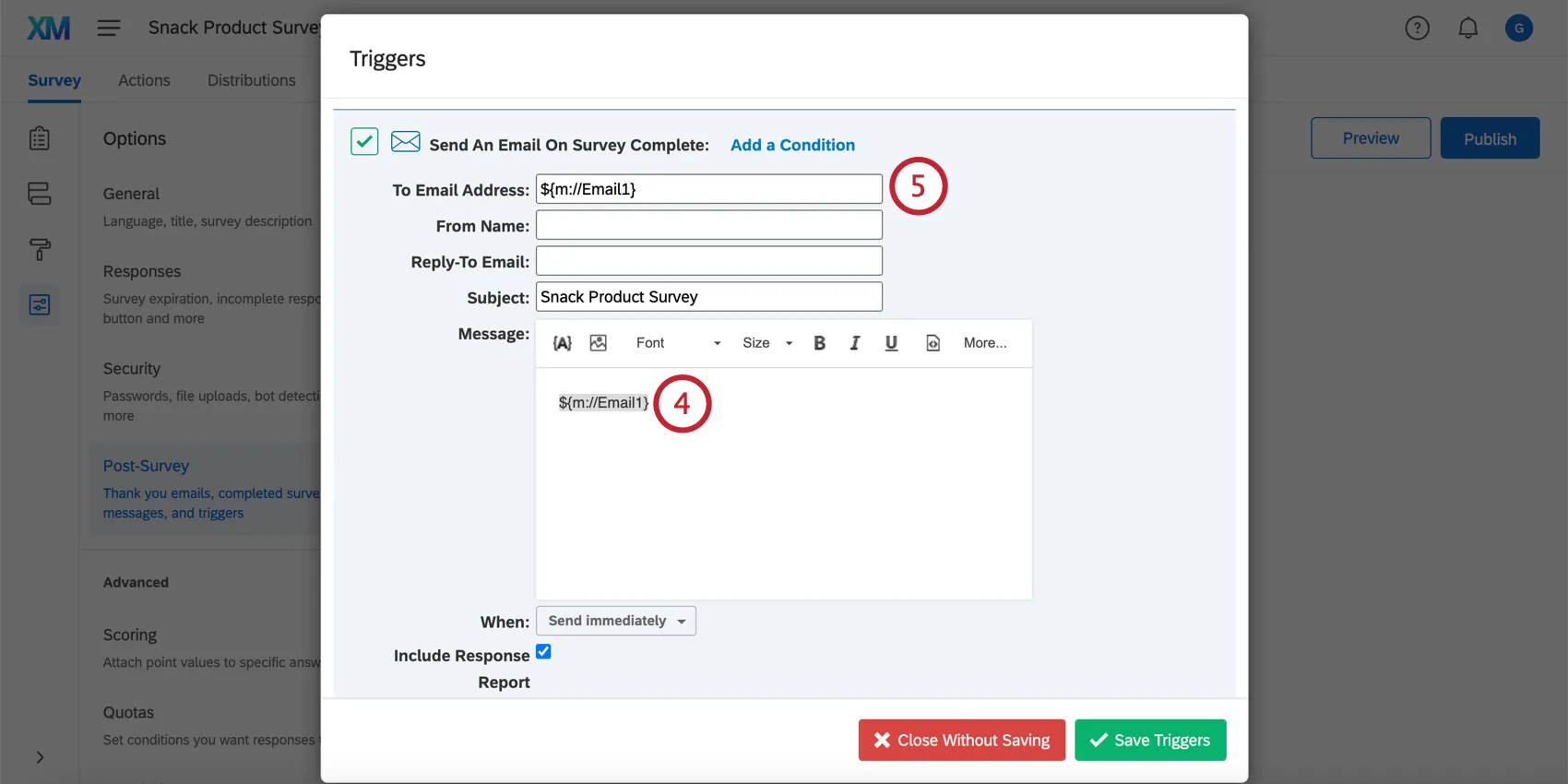Uncheck the Send An Email trigger checkbox
The image size is (1568, 784).
pyautogui.click(x=364, y=141)
